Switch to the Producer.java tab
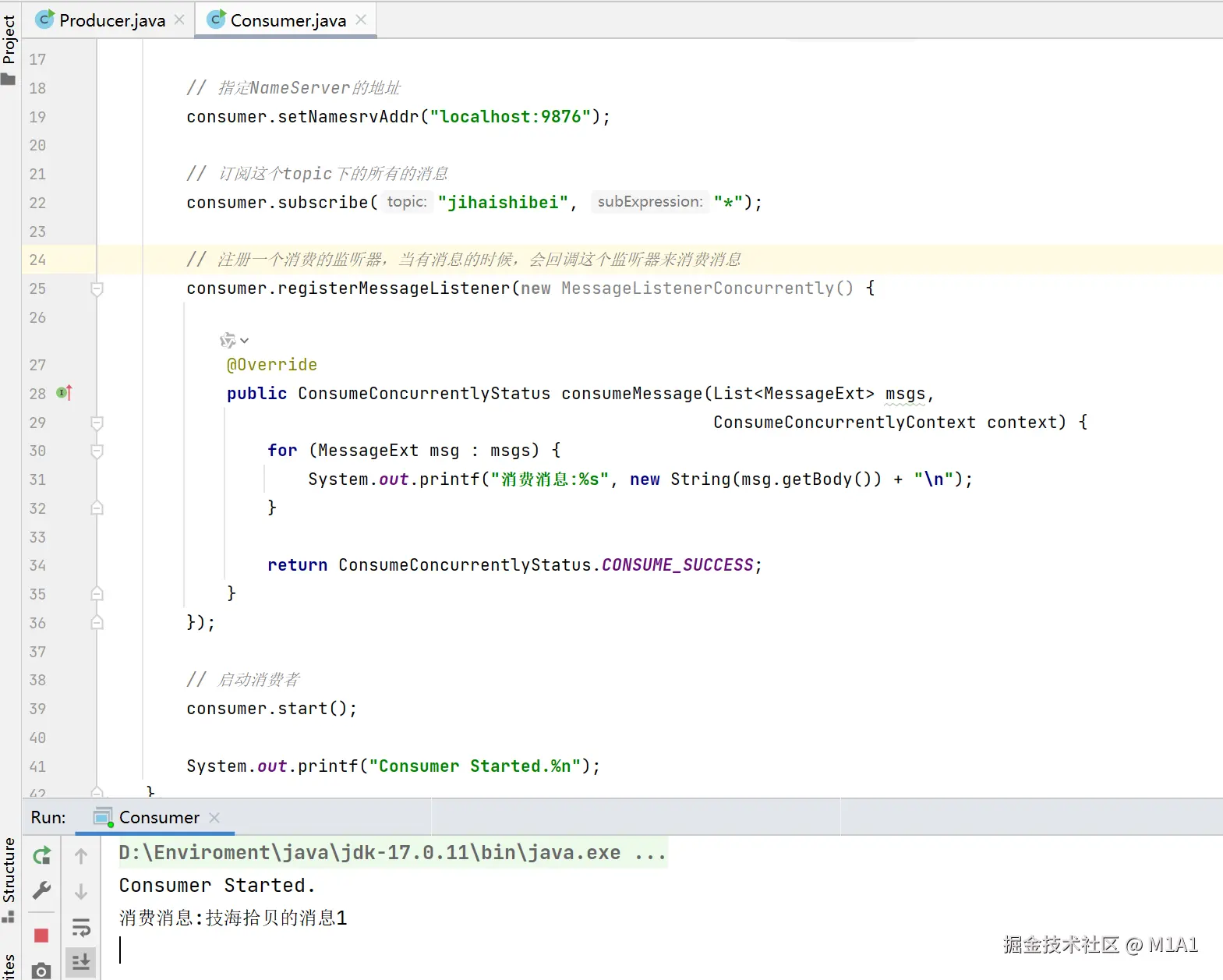The image size is (1223, 980). pos(111,20)
